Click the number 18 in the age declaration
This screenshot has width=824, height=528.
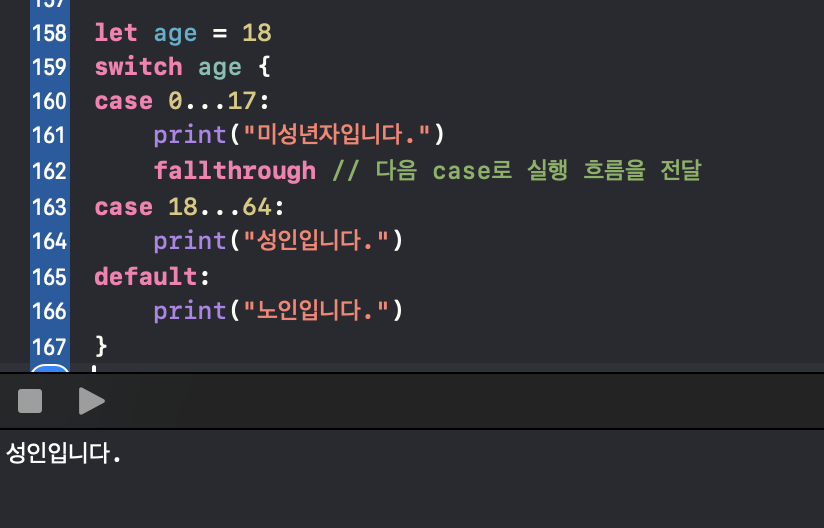[x=256, y=33]
